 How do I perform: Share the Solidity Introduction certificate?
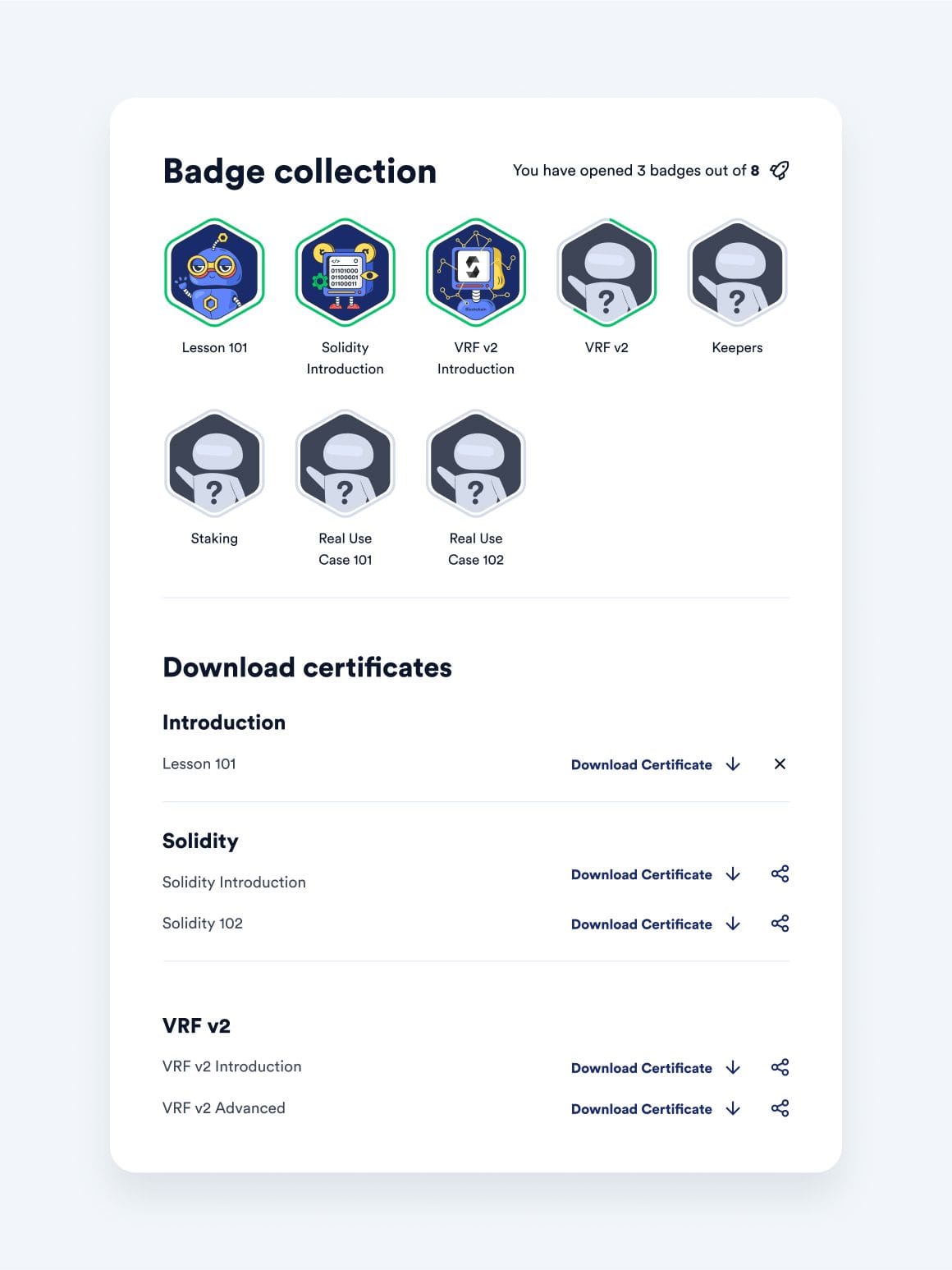[x=779, y=874]
